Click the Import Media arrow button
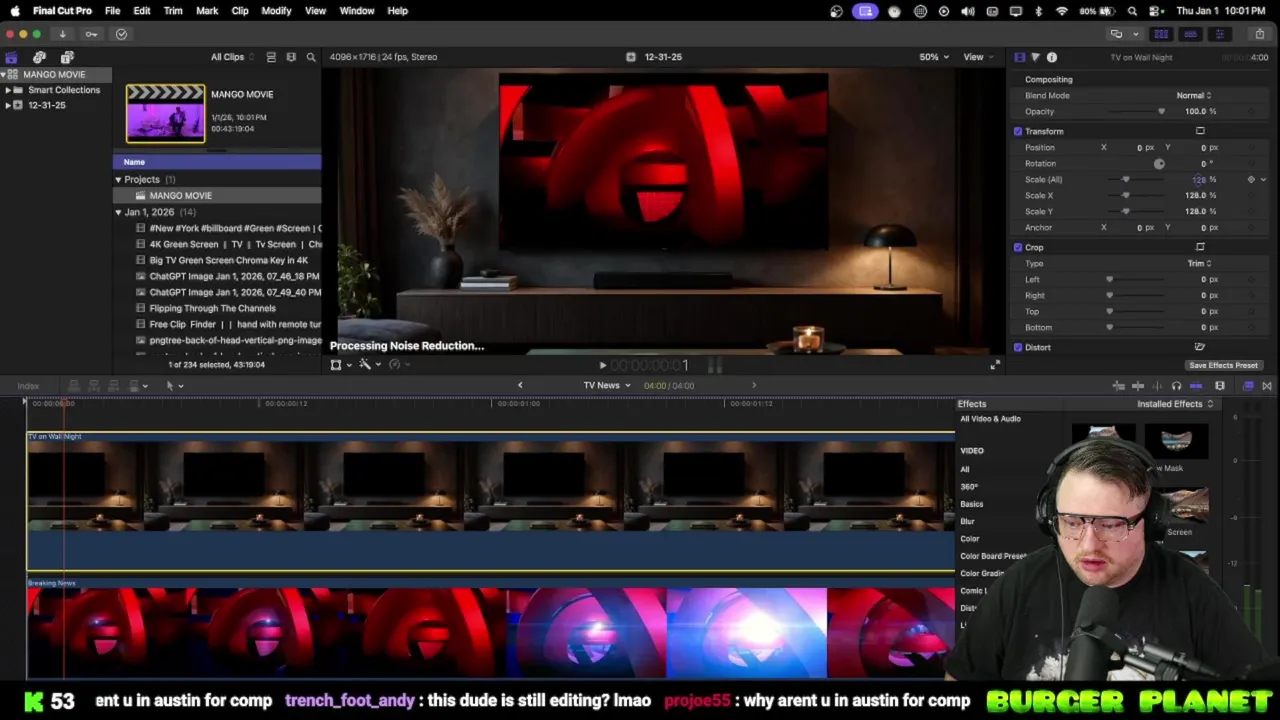 [62, 34]
